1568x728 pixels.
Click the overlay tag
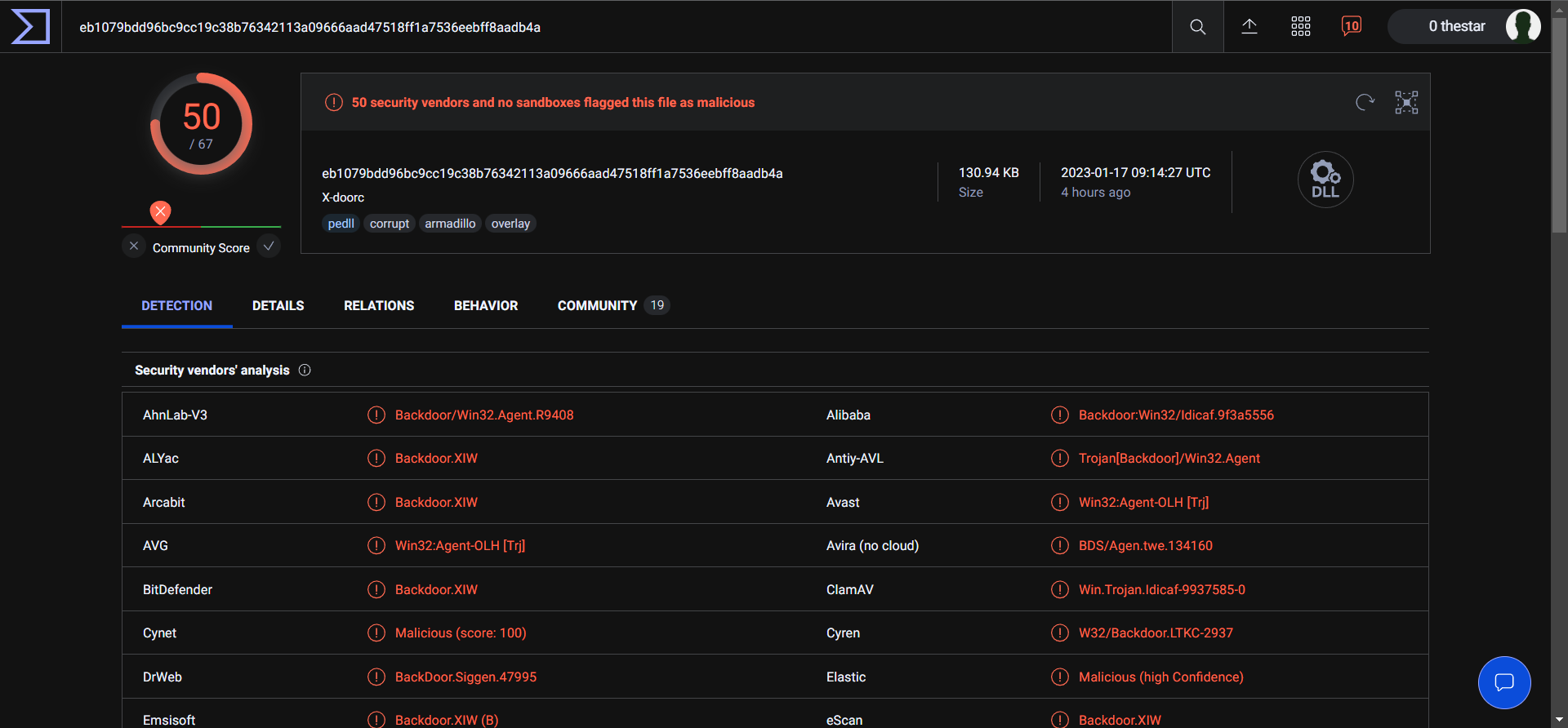click(510, 224)
